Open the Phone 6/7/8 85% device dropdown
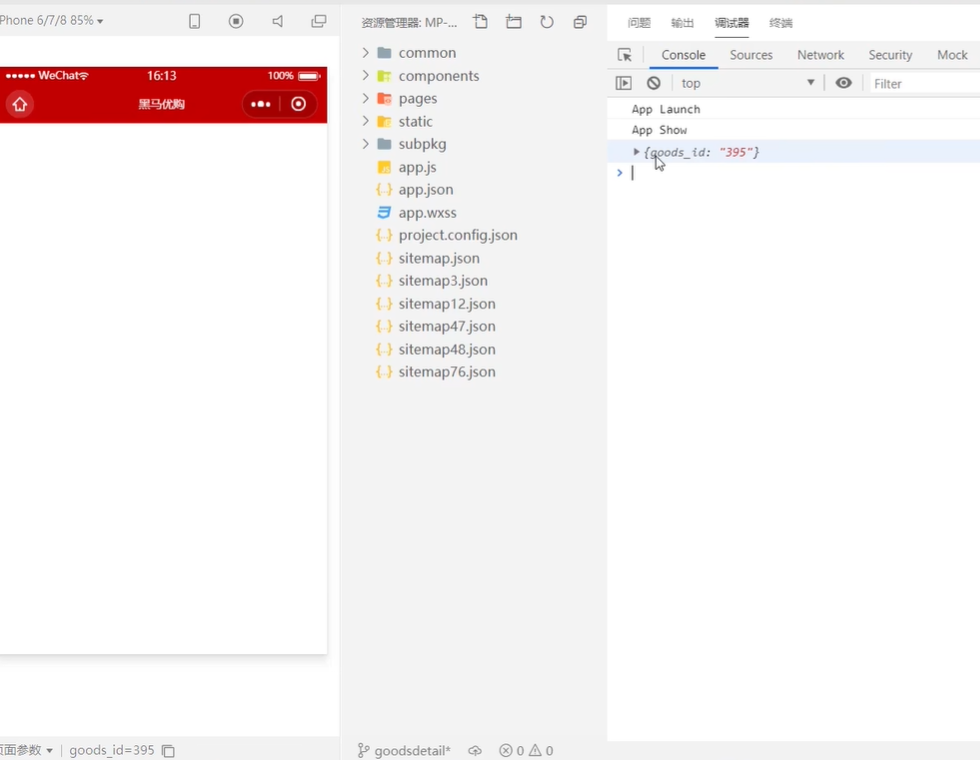This screenshot has height=760, width=980. click(52, 20)
